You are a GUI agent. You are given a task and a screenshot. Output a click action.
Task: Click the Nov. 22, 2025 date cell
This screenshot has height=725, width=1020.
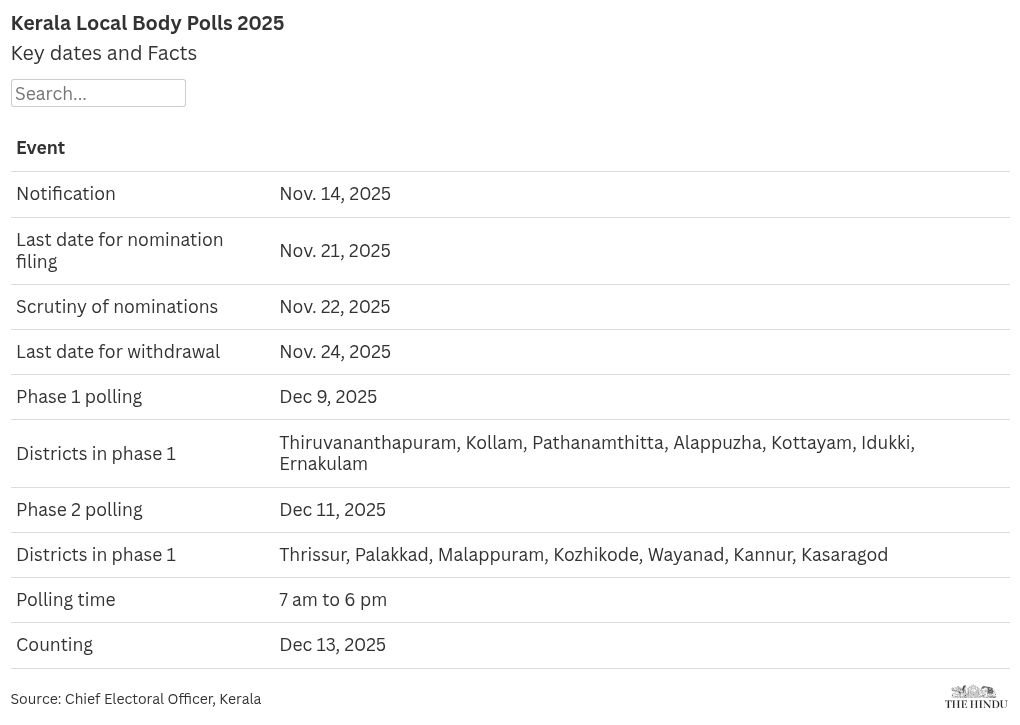335,307
